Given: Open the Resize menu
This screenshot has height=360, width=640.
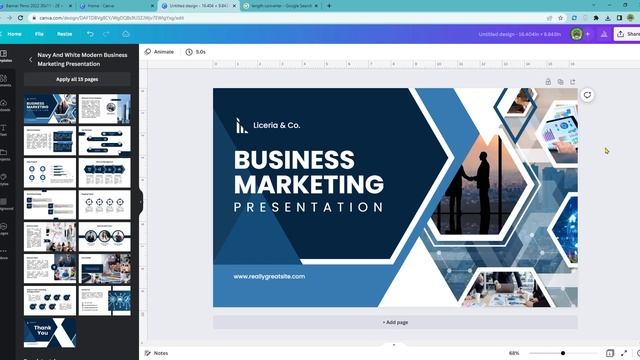Looking at the screenshot, I should [x=64, y=34].
